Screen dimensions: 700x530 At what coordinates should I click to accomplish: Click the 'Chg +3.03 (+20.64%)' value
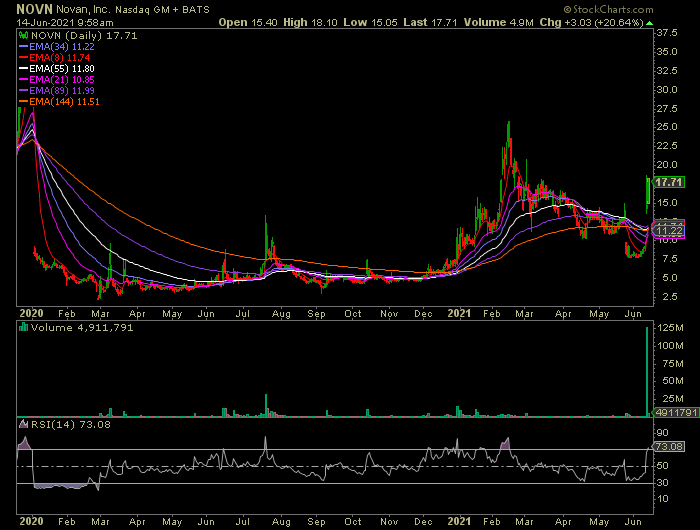[592, 22]
